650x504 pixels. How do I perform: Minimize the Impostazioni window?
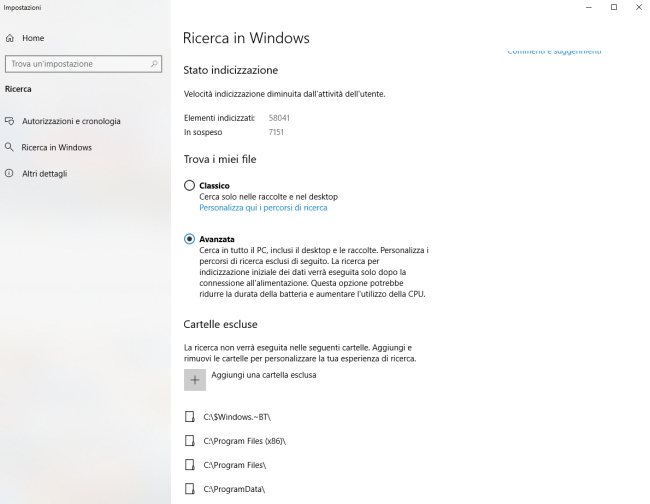(589, 7)
